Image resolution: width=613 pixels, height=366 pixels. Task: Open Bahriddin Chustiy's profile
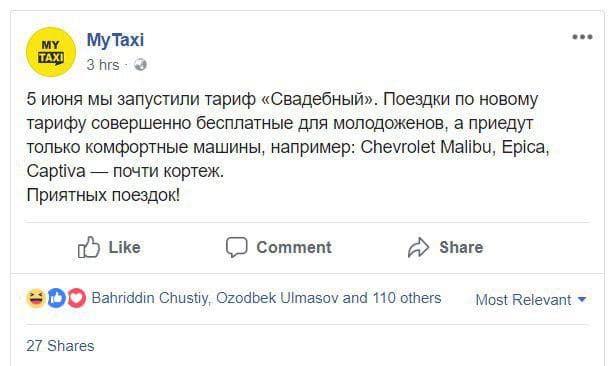(x=150, y=298)
